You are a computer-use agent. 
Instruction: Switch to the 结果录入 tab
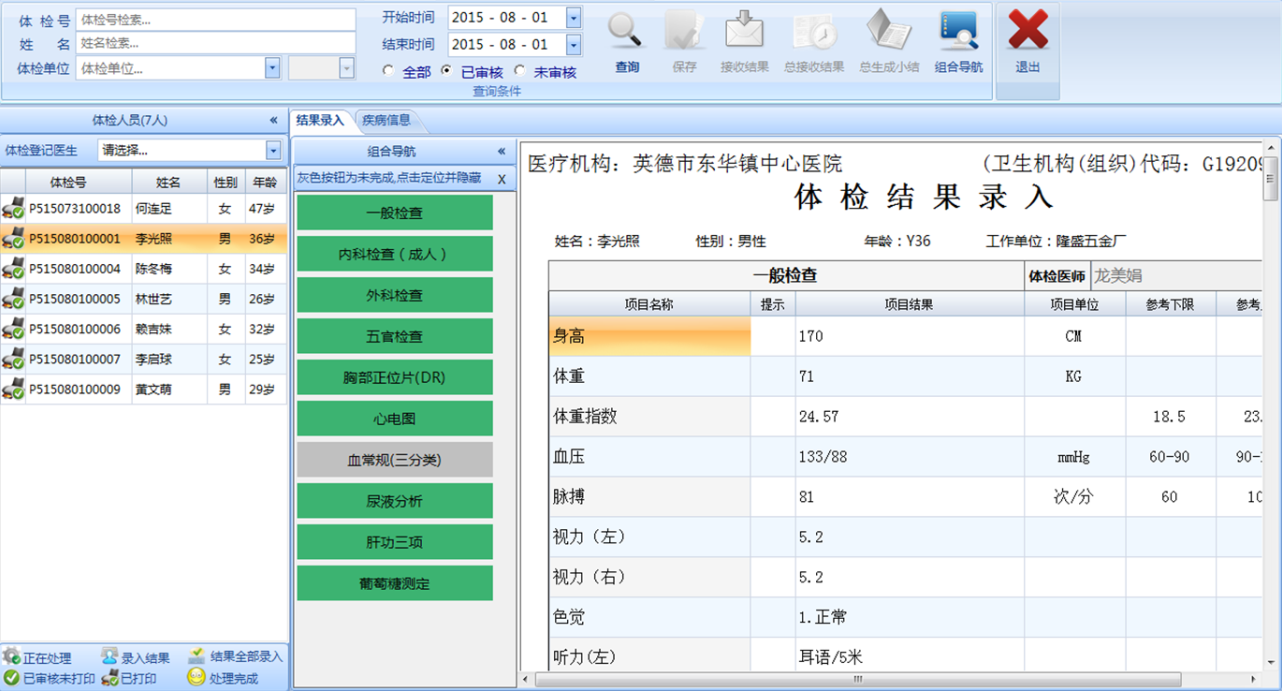click(320, 120)
